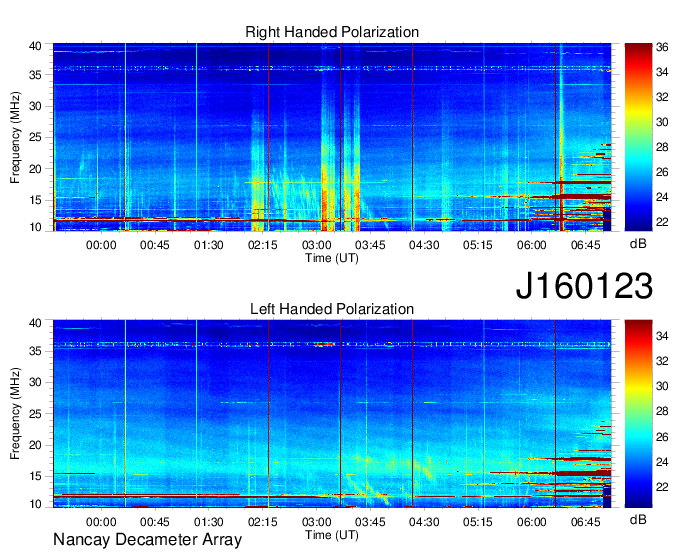Click the 00:00 time tick on upper plot
Screen dimensions: 680x552
(101, 245)
